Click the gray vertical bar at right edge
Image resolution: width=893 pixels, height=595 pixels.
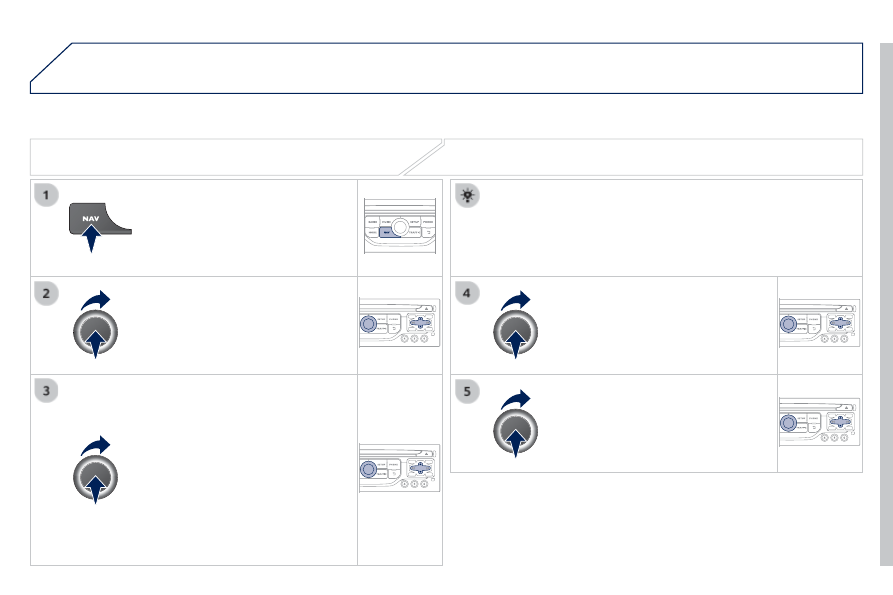pos(886,304)
